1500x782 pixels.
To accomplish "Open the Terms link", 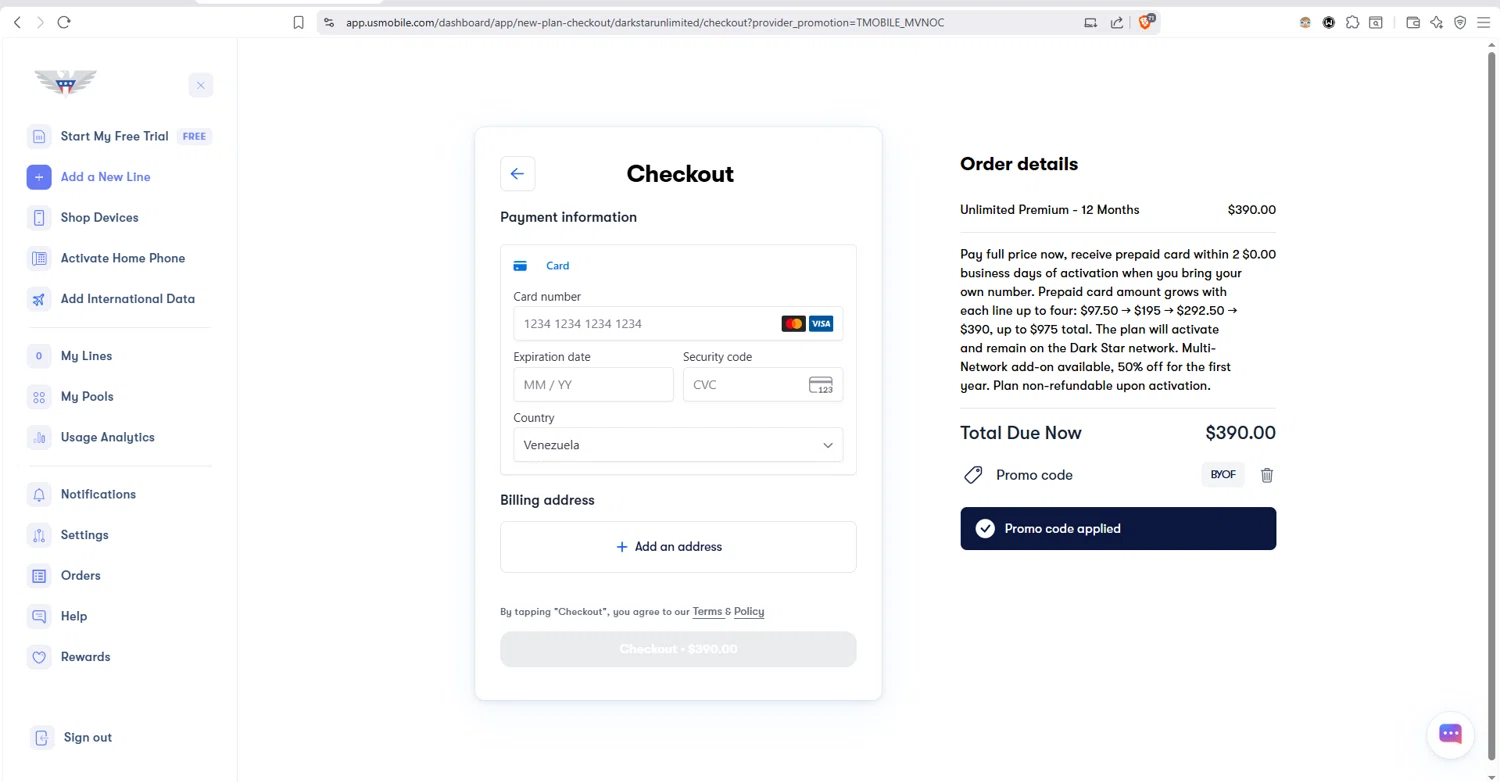I will coord(707,612).
